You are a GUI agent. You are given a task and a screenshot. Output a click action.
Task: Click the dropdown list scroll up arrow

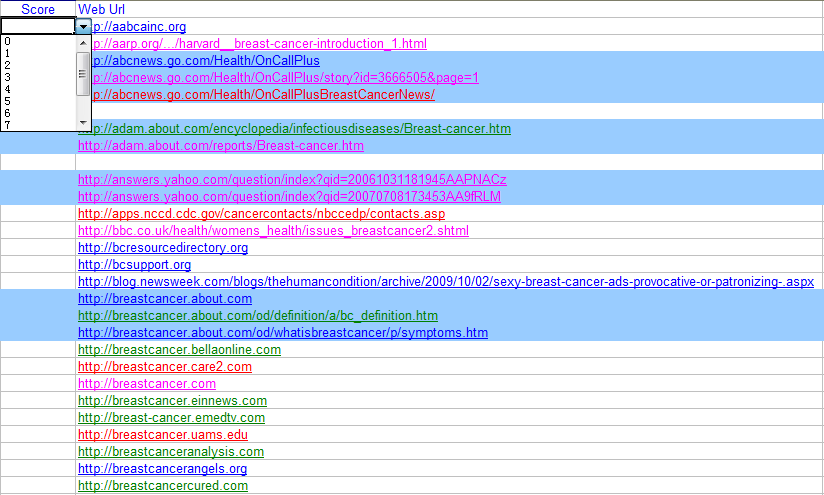point(83,43)
